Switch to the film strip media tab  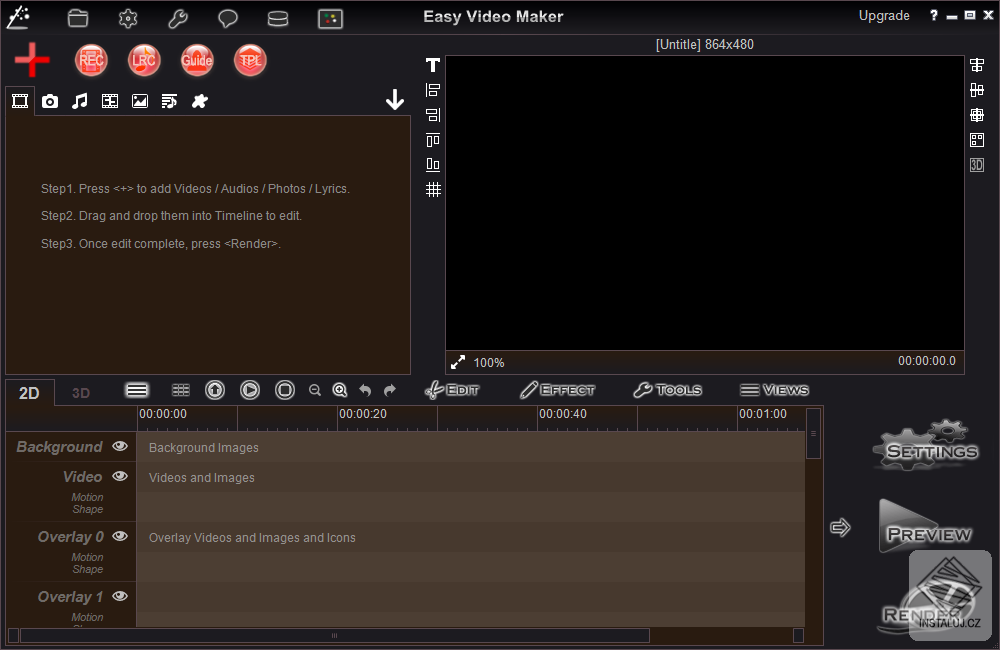pyautogui.click(x=110, y=101)
